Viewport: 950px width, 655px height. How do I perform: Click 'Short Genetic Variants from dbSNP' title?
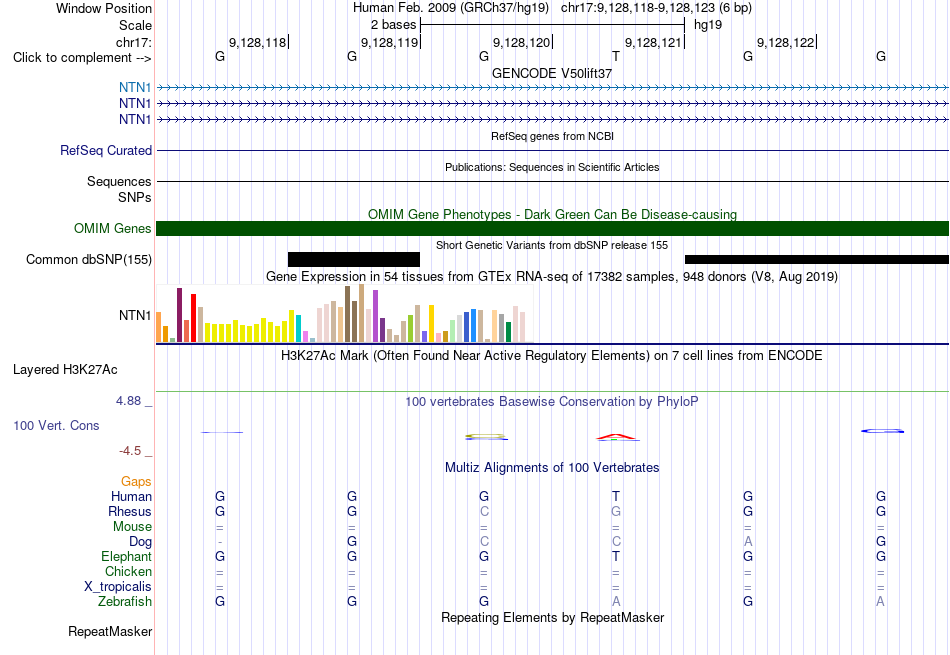(x=552, y=245)
